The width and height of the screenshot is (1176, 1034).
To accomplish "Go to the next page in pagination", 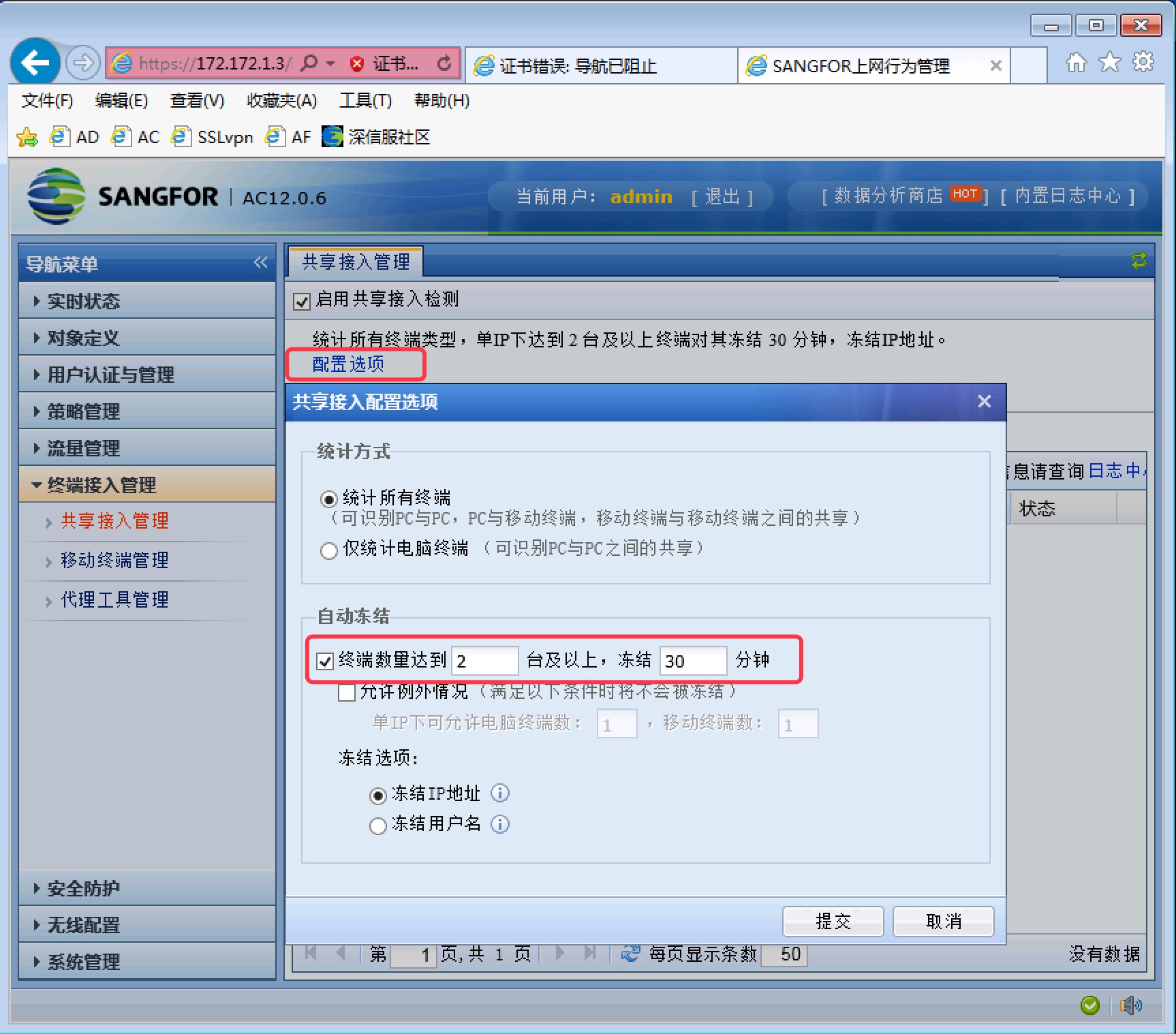I will [x=560, y=953].
